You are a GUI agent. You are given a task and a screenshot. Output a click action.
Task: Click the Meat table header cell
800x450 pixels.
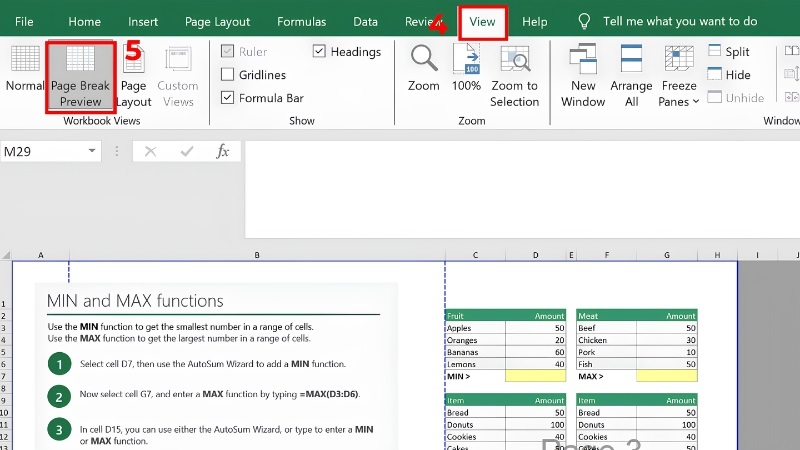coord(606,316)
